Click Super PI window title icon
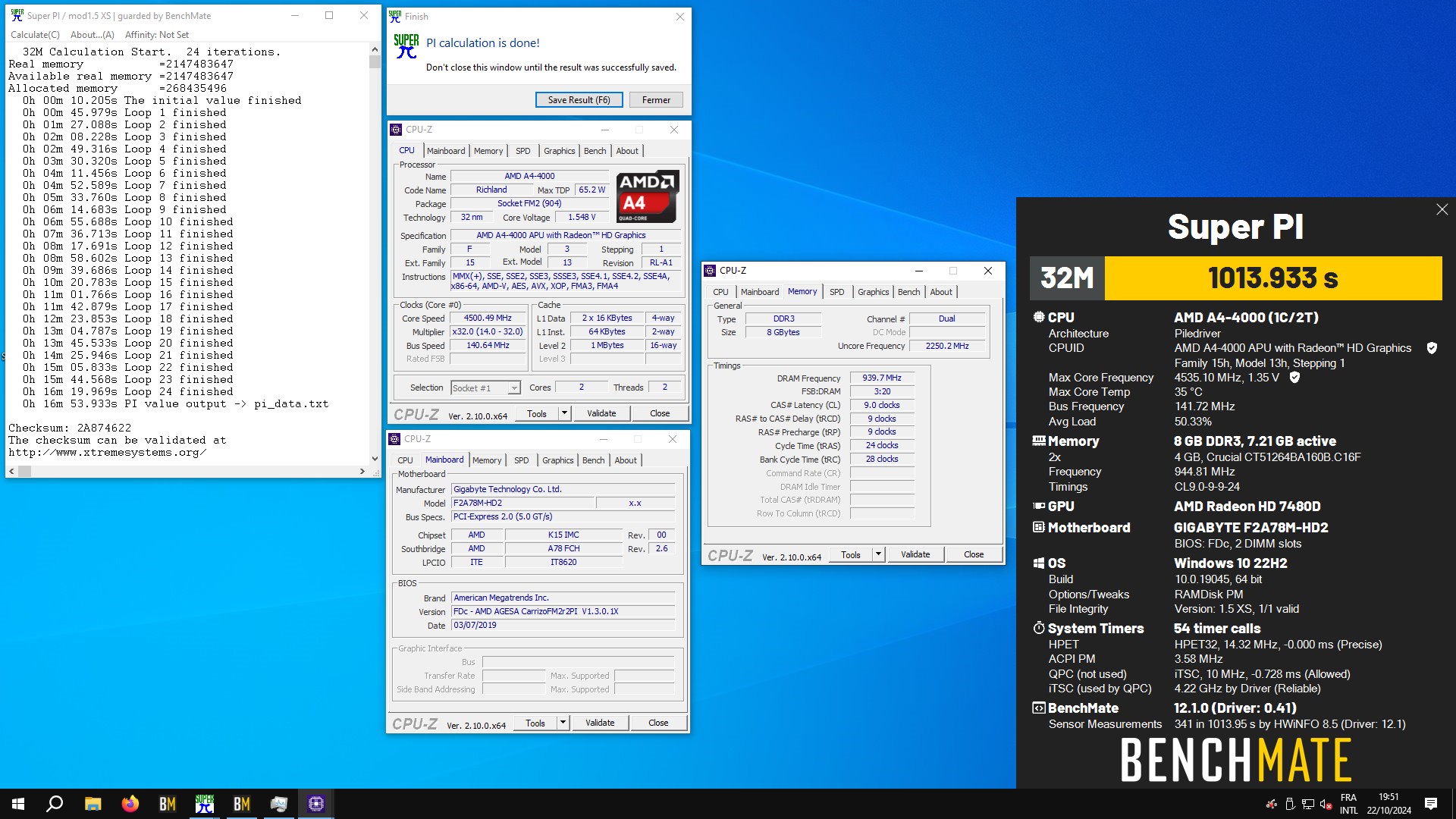 17,15
